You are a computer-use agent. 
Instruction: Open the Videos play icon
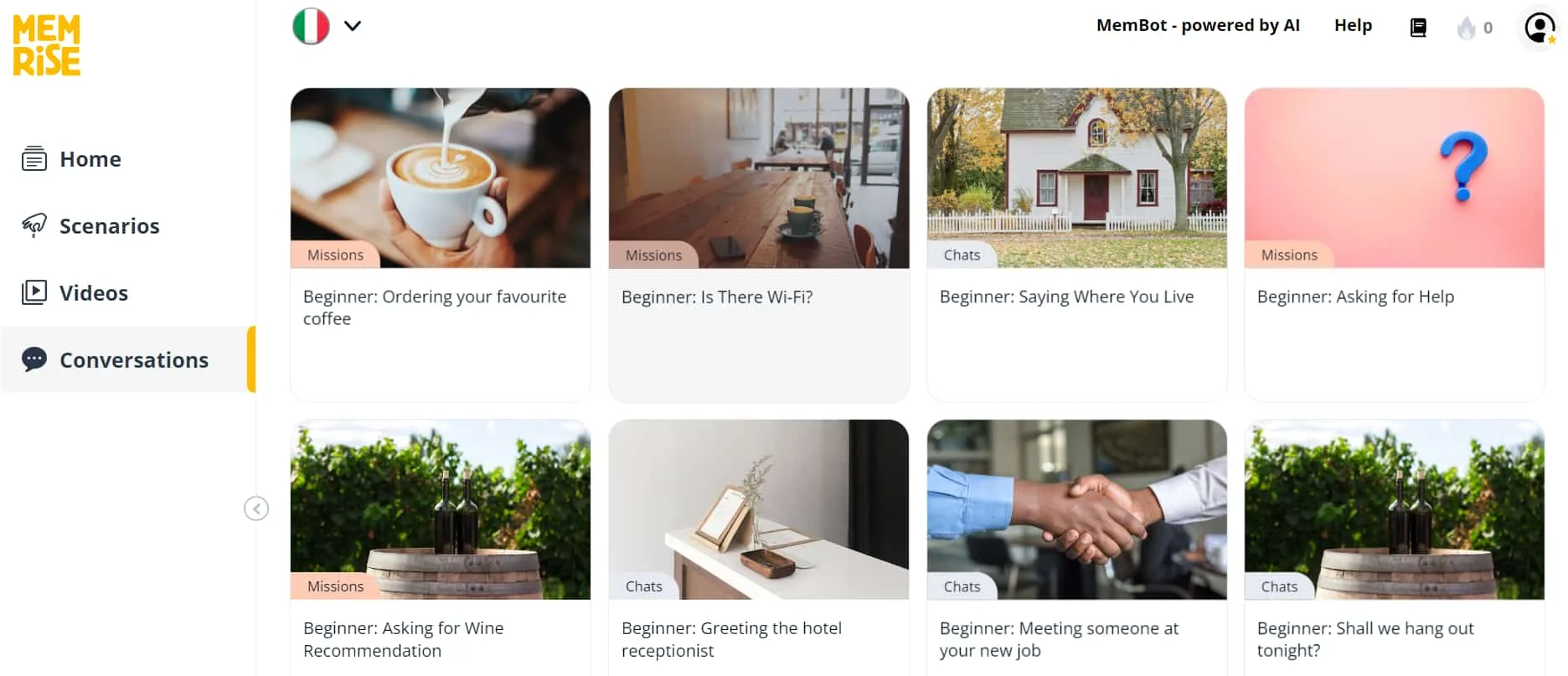34,292
